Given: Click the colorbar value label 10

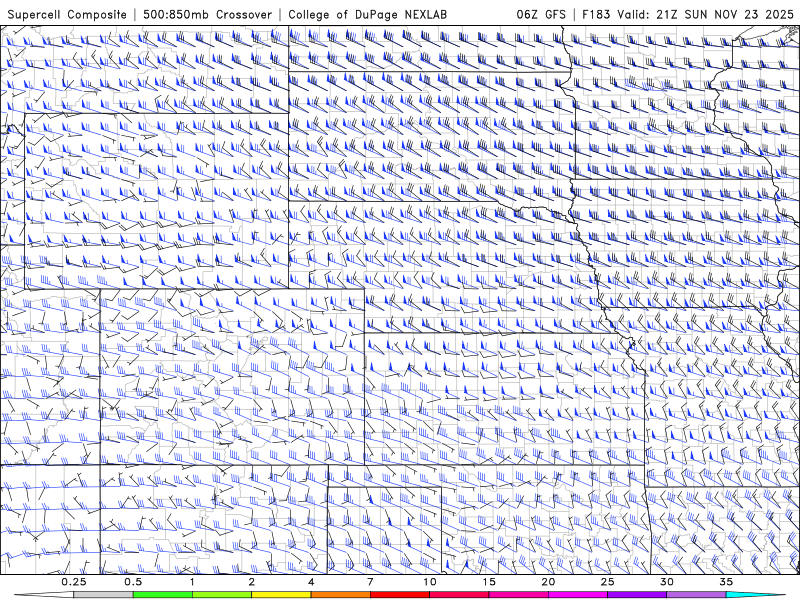Looking at the screenshot, I should [430, 582].
